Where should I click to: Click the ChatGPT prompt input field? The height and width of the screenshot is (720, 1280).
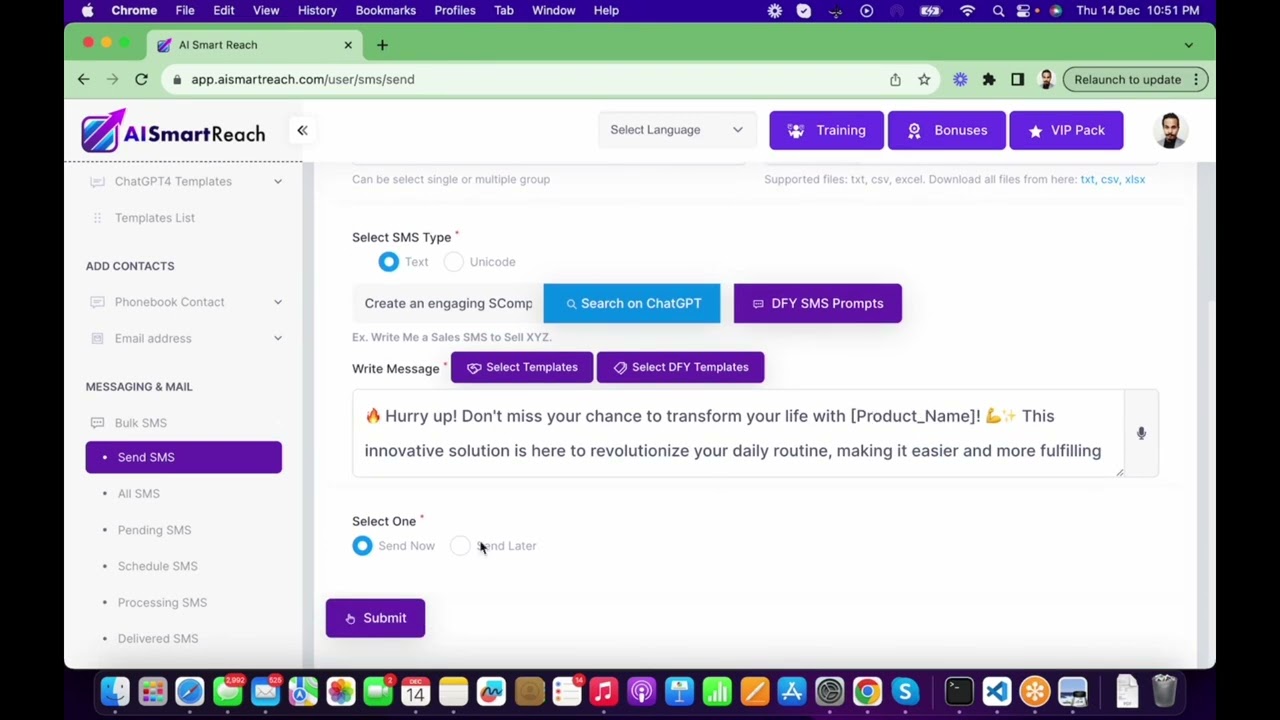448,303
